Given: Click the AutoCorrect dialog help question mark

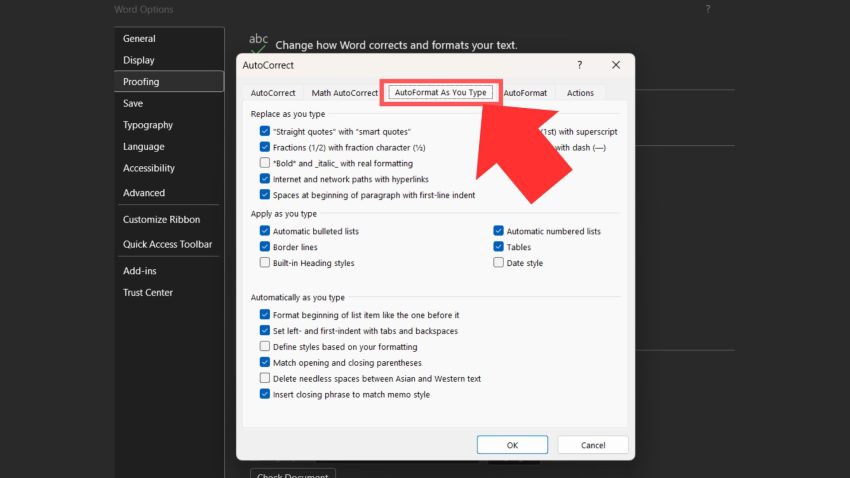Looking at the screenshot, I should (x=580, y=65).
